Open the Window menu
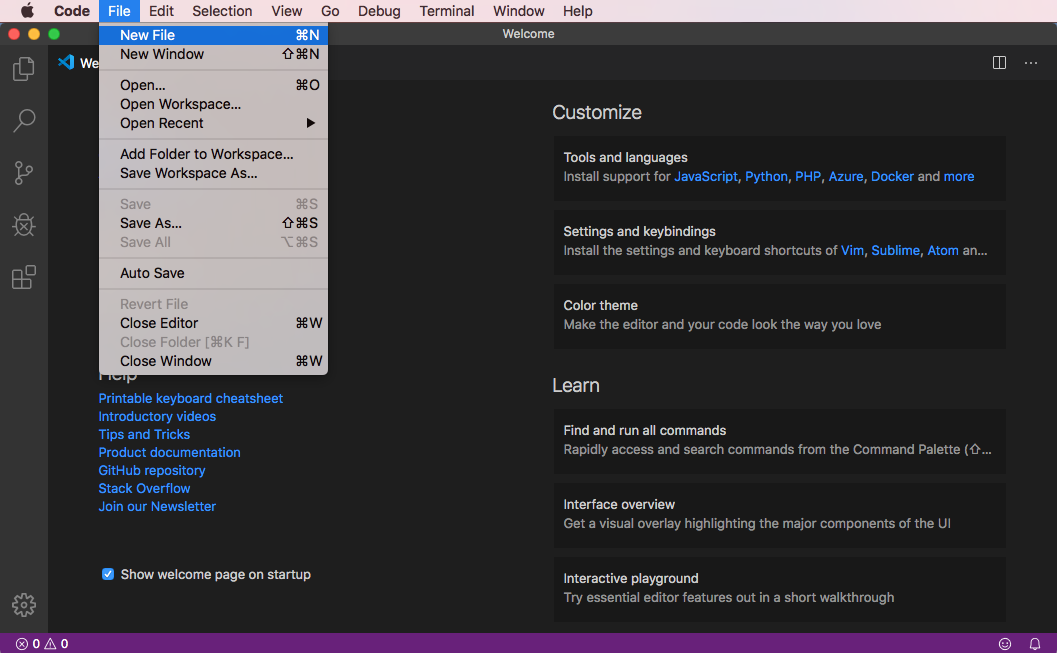 point(518,11)
